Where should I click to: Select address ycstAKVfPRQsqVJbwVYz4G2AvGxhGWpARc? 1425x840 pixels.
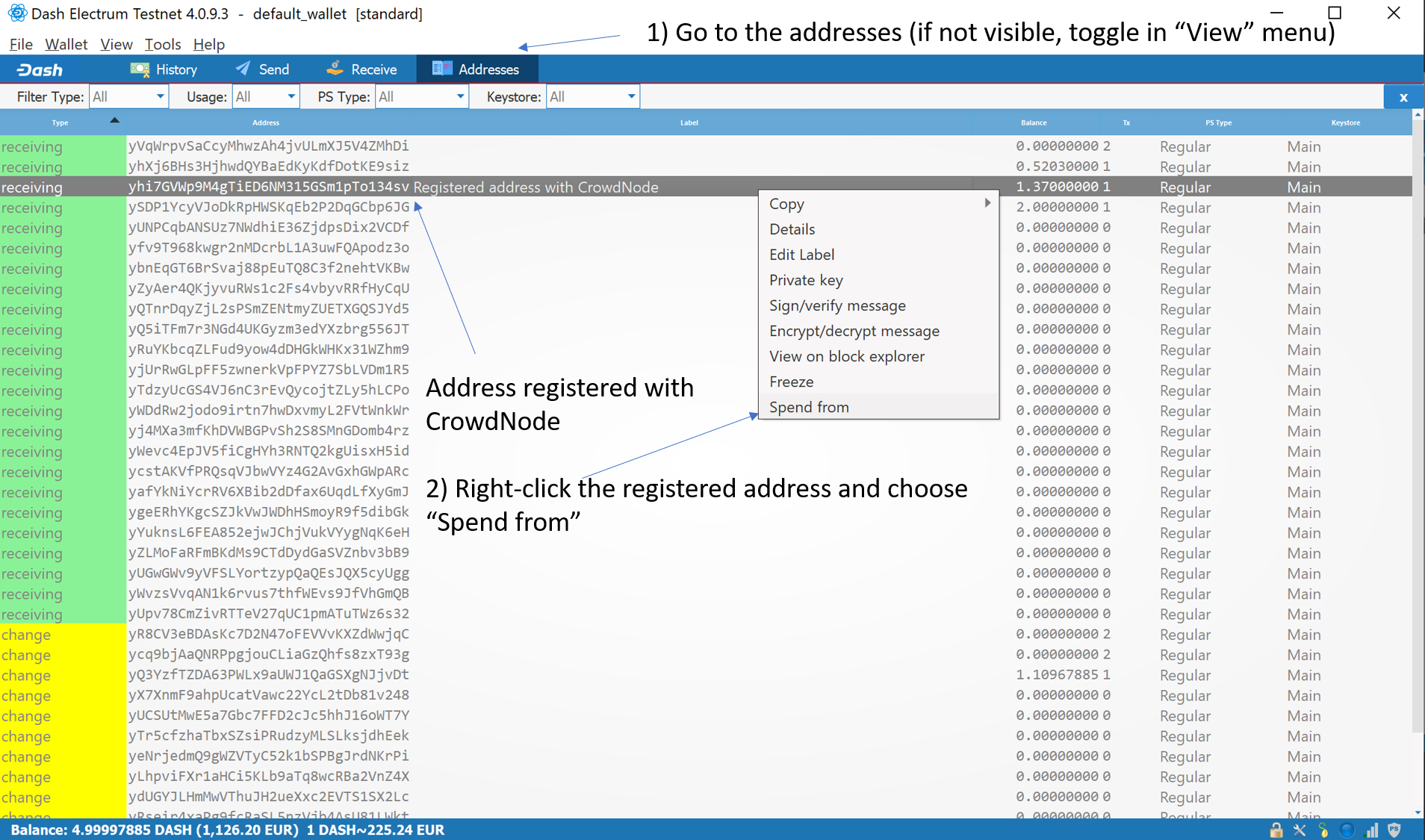[x=268, y=471]
